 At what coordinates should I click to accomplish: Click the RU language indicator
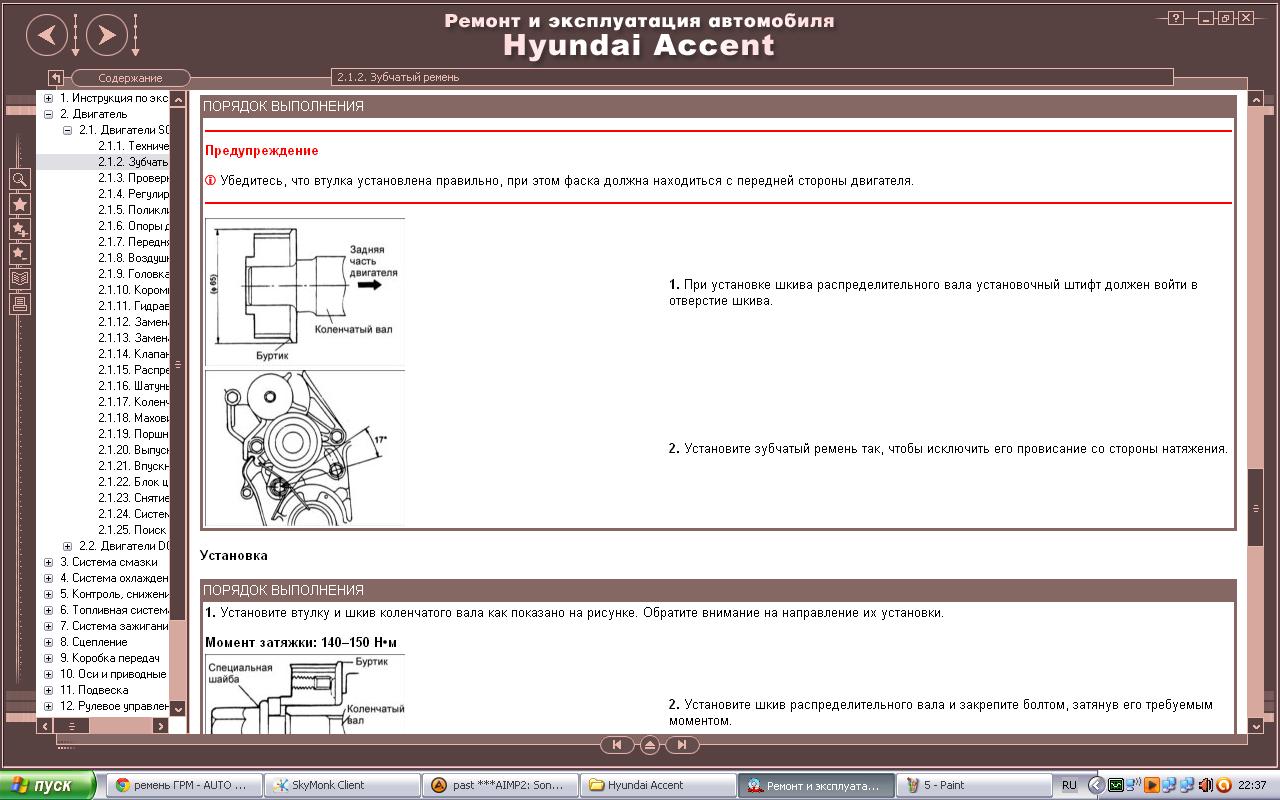tap(1069, 785)
